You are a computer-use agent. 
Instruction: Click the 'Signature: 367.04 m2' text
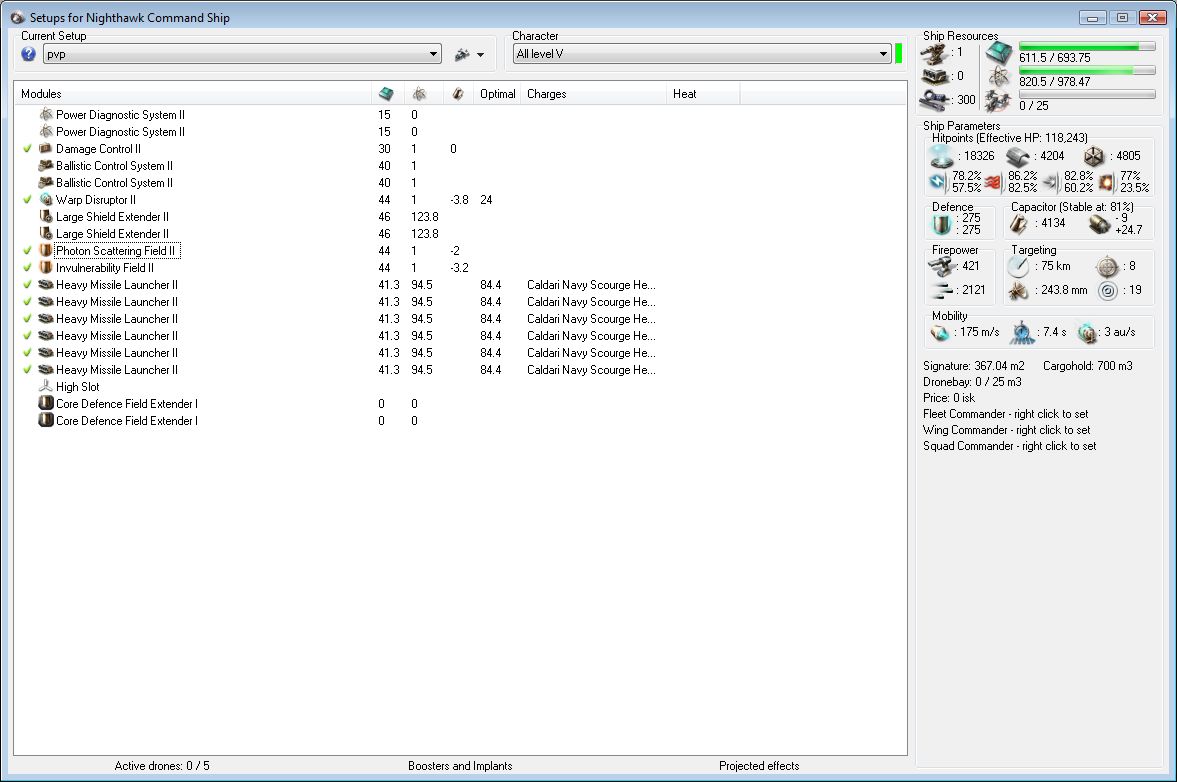coord(974,366)
